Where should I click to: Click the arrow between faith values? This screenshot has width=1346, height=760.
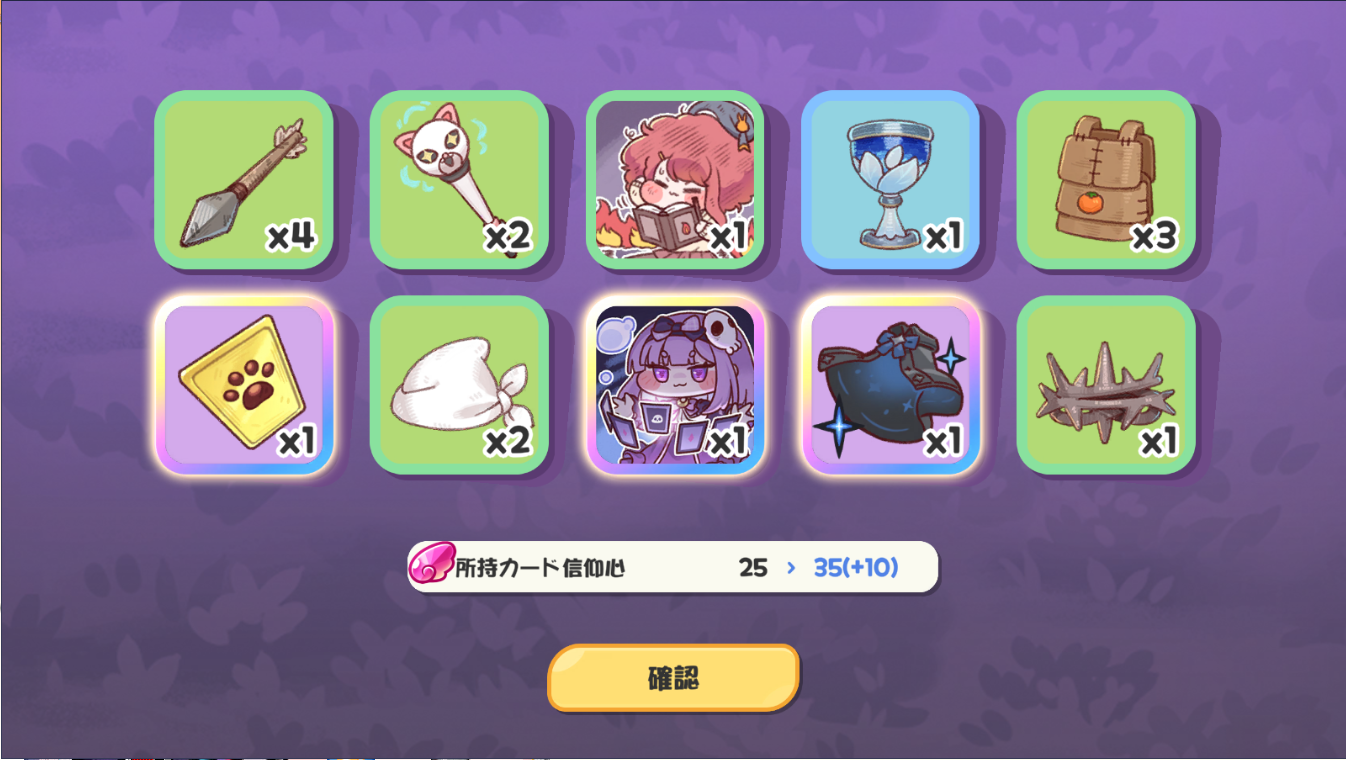tap(791, 568)
